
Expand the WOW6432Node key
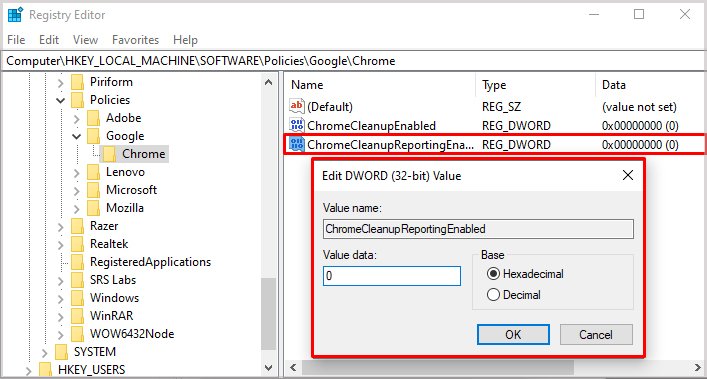(x=60, y=335)
